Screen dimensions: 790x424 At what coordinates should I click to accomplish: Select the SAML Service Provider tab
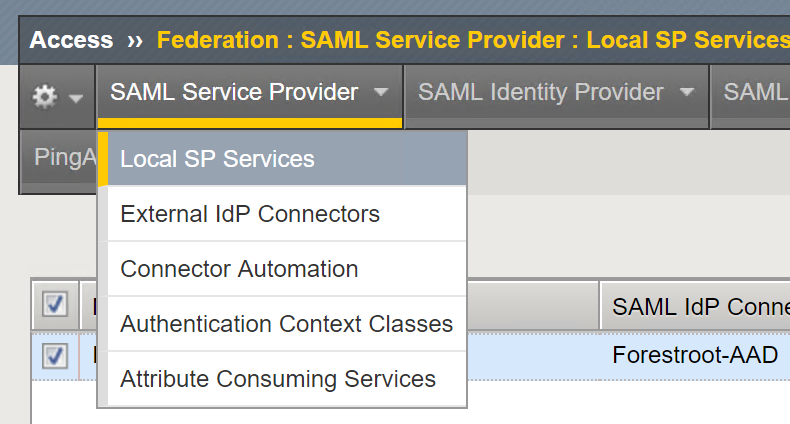249,96
